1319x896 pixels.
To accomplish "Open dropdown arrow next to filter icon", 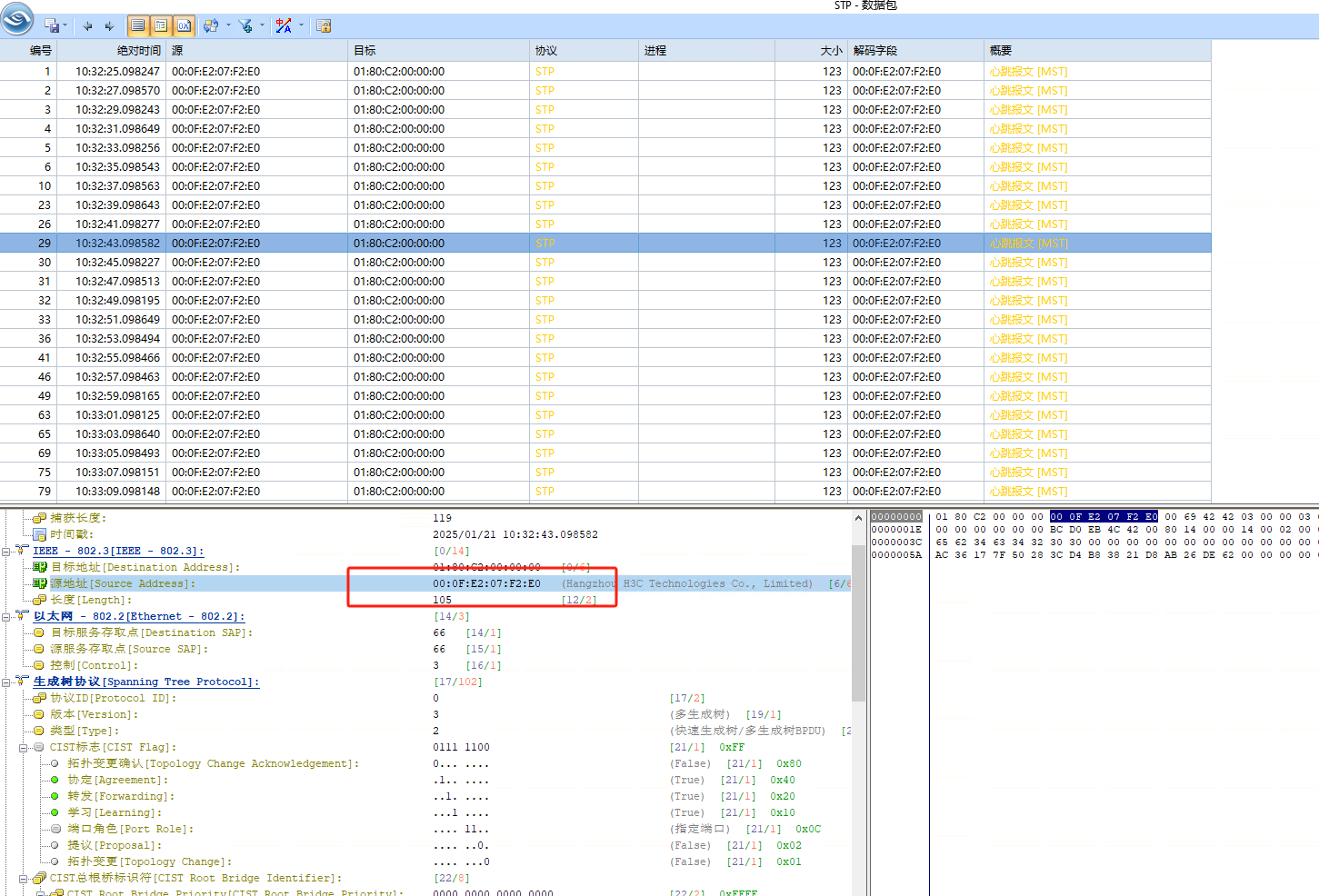I will [x=262, y=26].
